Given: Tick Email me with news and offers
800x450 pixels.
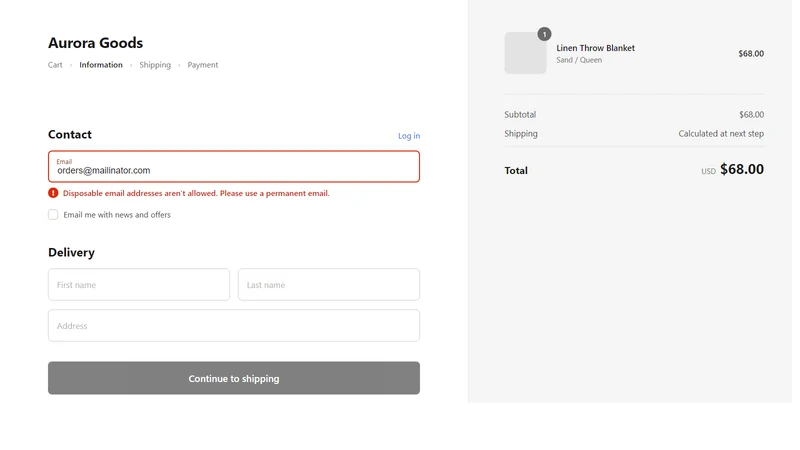Looking at the screenshot, I should point(53,215).
